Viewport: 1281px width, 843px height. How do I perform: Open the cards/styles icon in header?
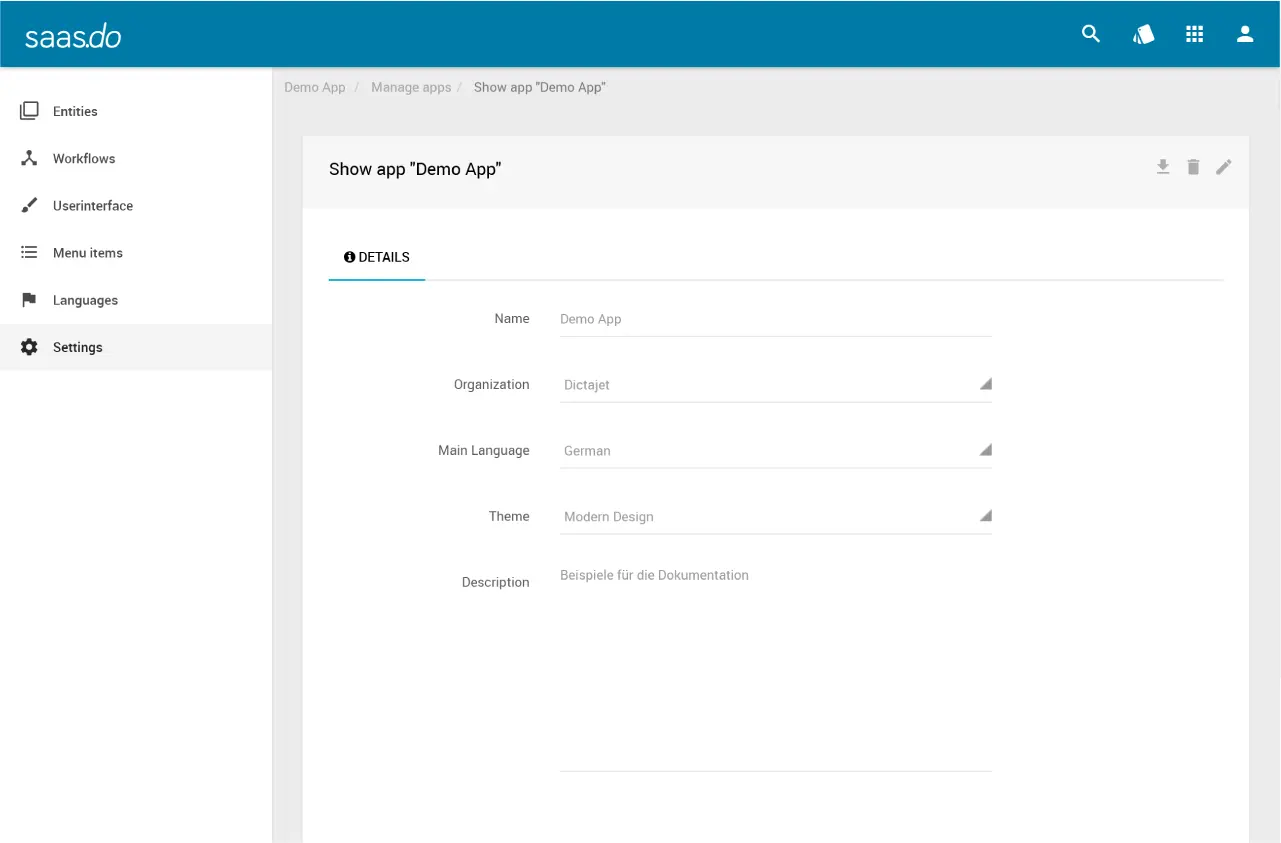point(1143,34)
